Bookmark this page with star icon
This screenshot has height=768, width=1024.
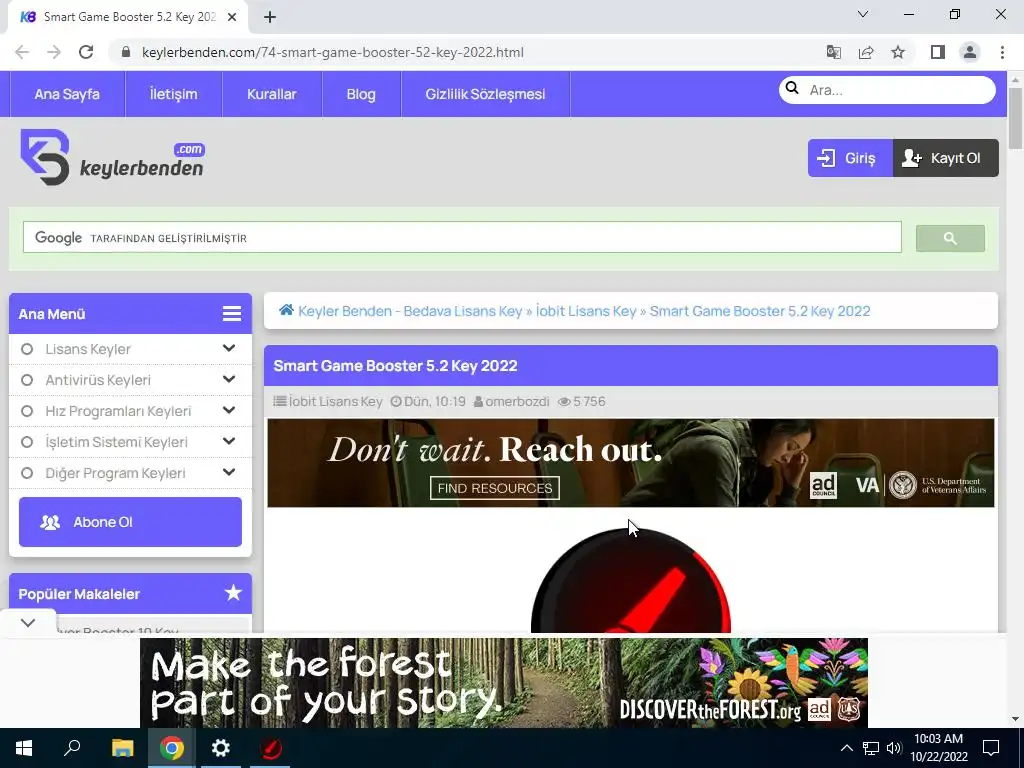click(x=898, y=52)
